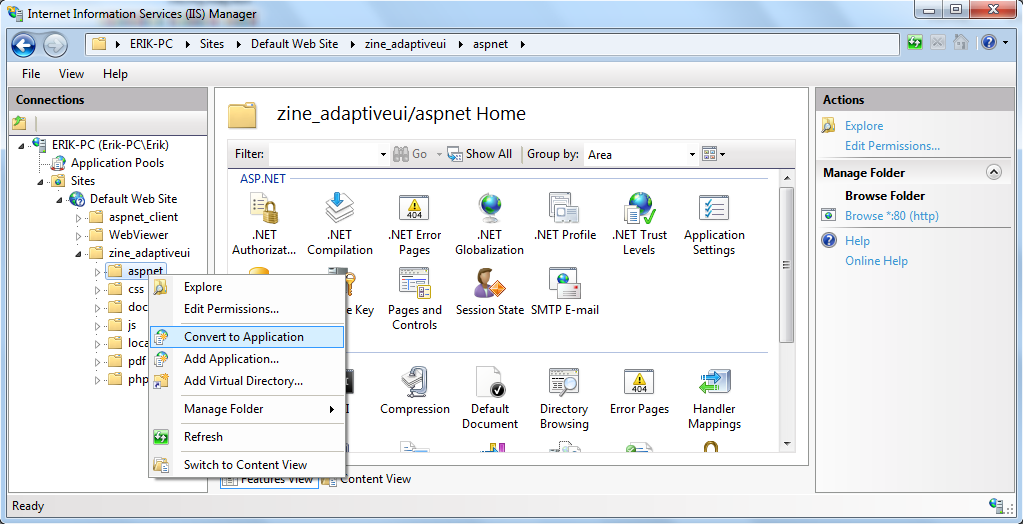Collapse the Default Web Site node
This screenshot has height=524, width=1023.
click(61, 199)
